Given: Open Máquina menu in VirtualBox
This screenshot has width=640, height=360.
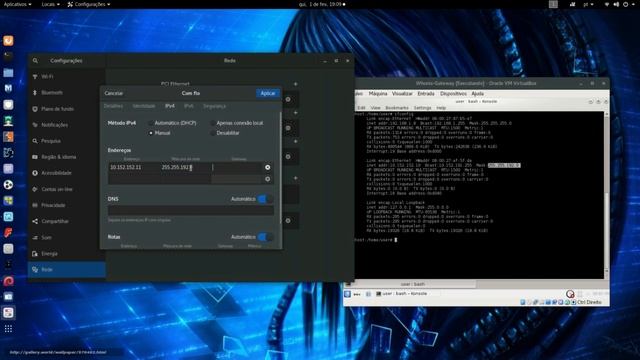Looking at the screenshot, I should tap(378, 93).
